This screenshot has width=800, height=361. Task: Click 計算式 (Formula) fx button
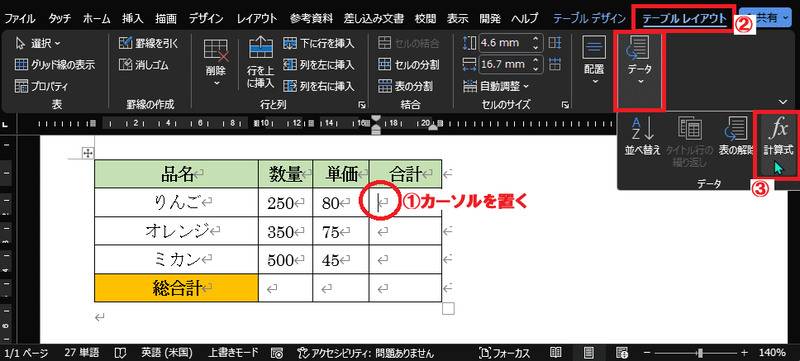[x=778, y=136]
